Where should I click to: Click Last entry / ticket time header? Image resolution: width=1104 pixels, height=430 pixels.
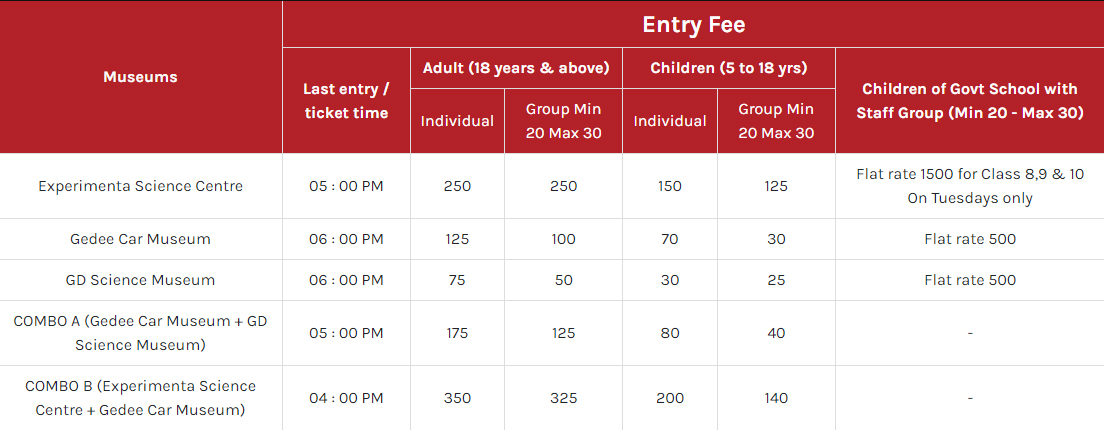point(346,101)
